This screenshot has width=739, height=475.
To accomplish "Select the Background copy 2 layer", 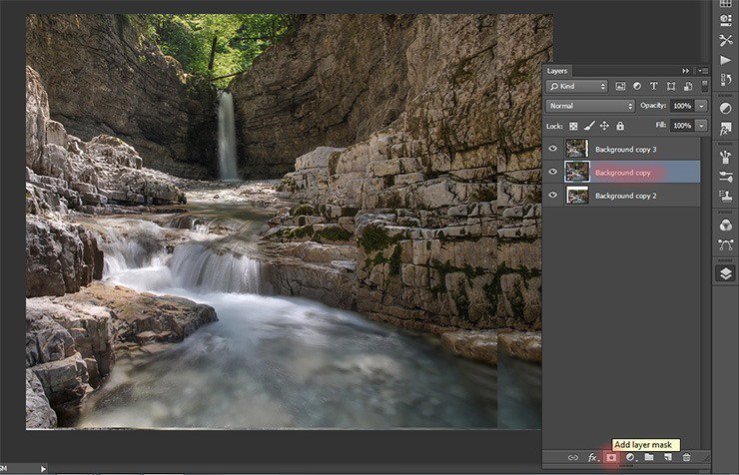I will [627, 195].
